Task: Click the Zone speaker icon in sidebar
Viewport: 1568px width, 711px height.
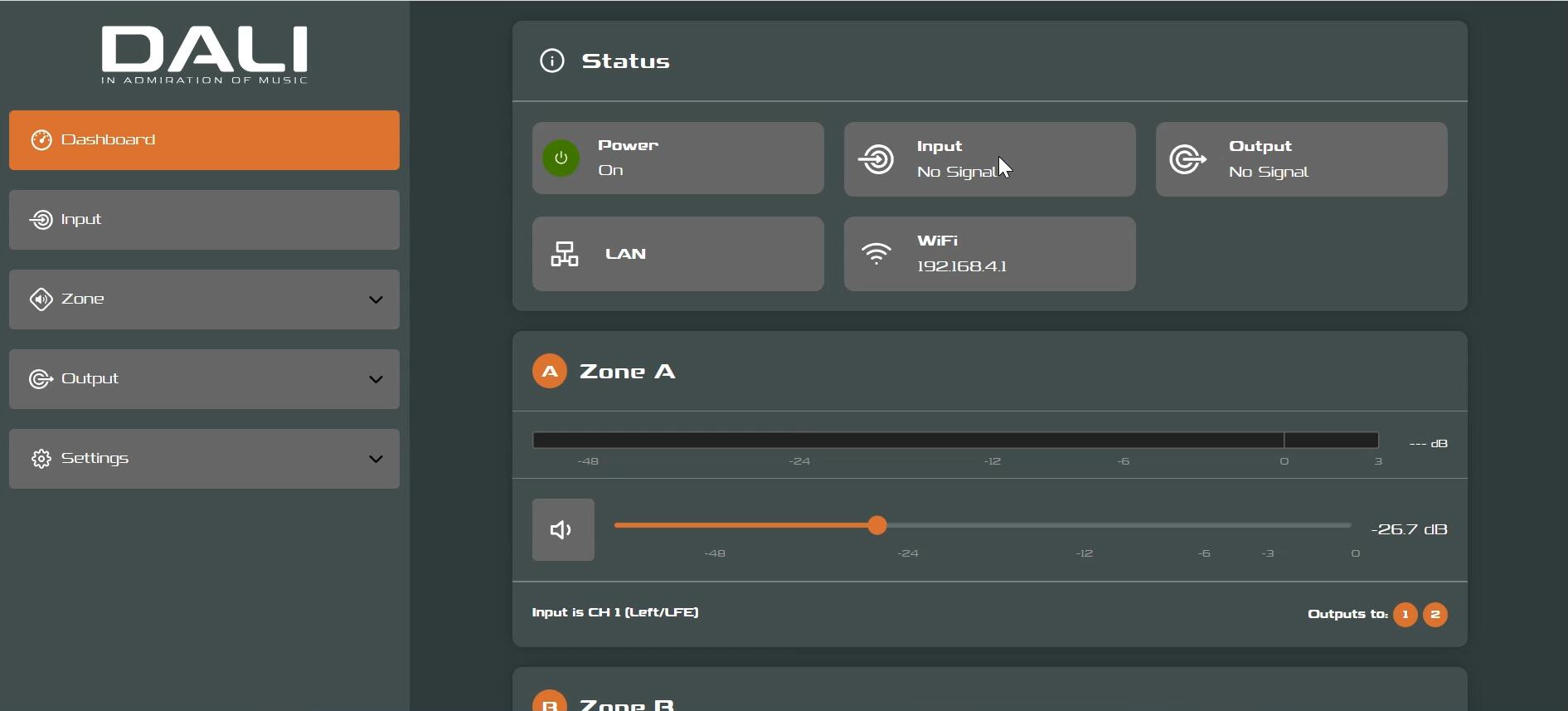Action: [41, 299]
